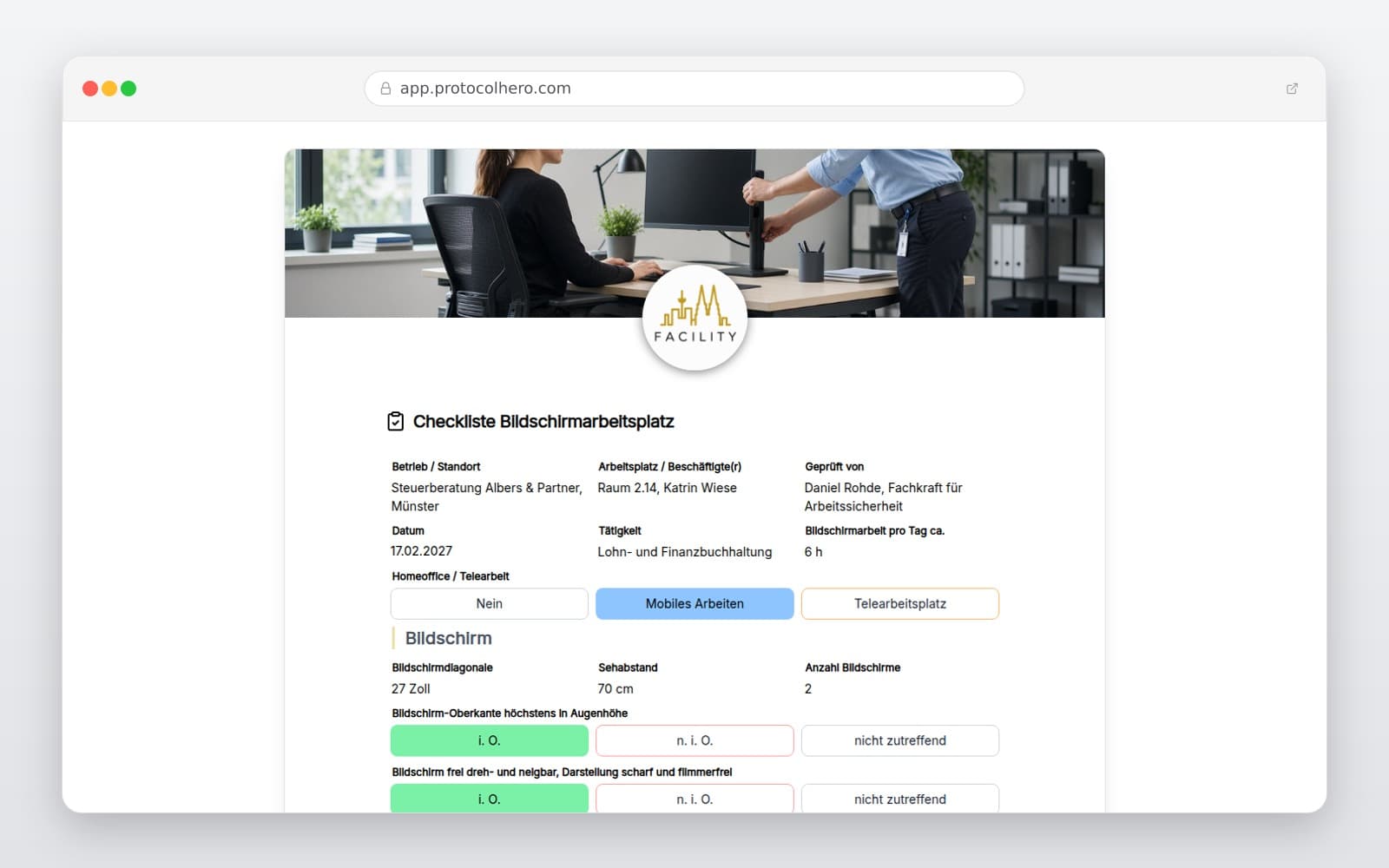Viewport: 1389px width, 868px height.
Task: Click the address bar app.protocolhero.com
Action: point(694,89)
